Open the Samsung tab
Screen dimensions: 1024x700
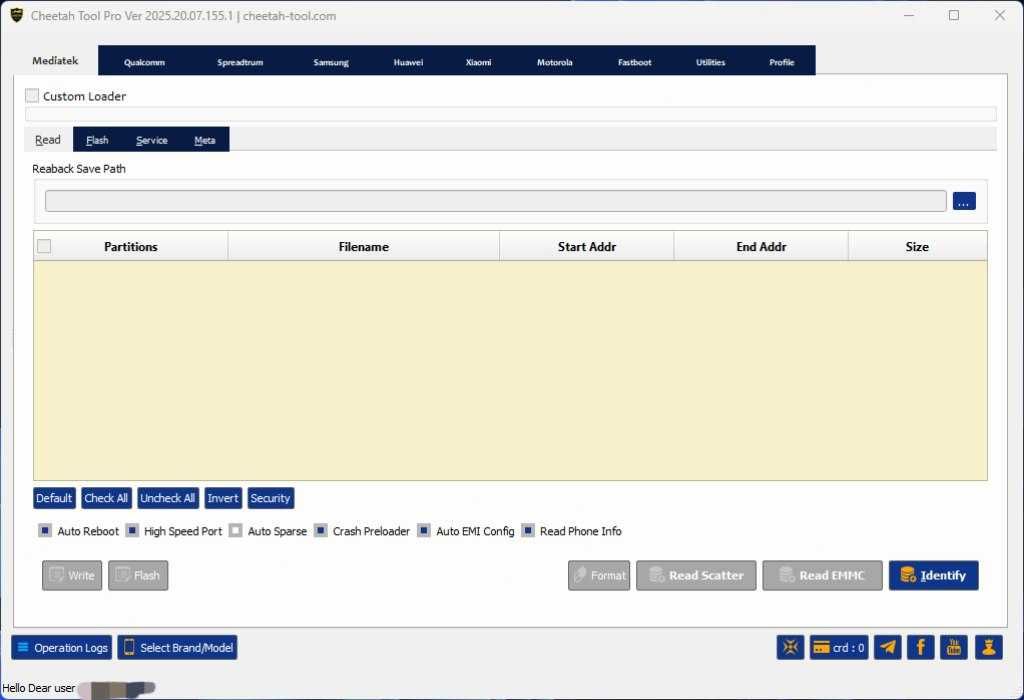(330, 62)
